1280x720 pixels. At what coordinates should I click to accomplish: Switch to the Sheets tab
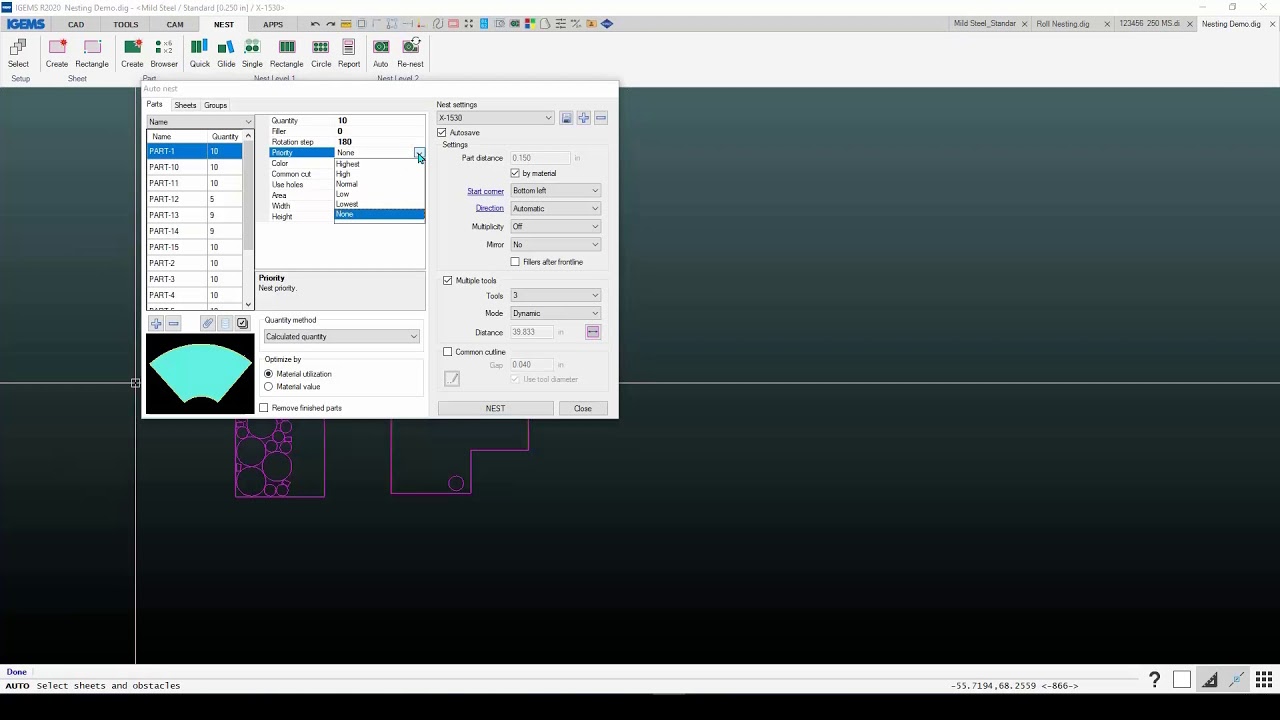click(185, 105)
